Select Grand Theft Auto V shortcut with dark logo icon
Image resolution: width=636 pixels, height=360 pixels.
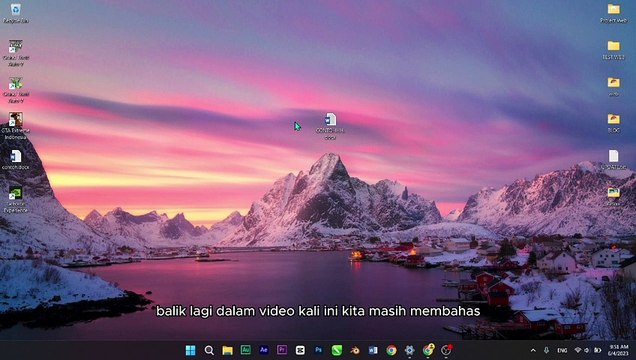pyautogui.click(x=16, y=53)
